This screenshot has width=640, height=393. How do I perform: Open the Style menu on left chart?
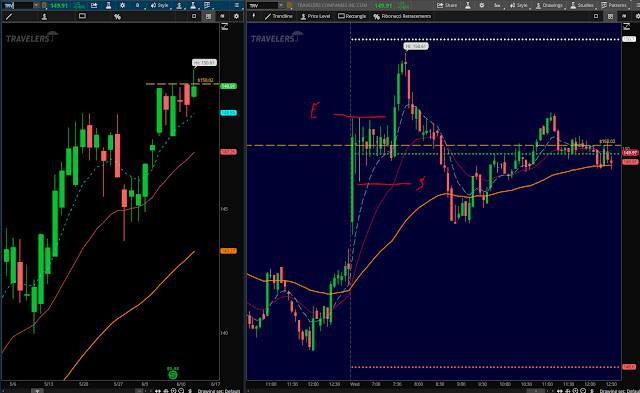point(160,5)
